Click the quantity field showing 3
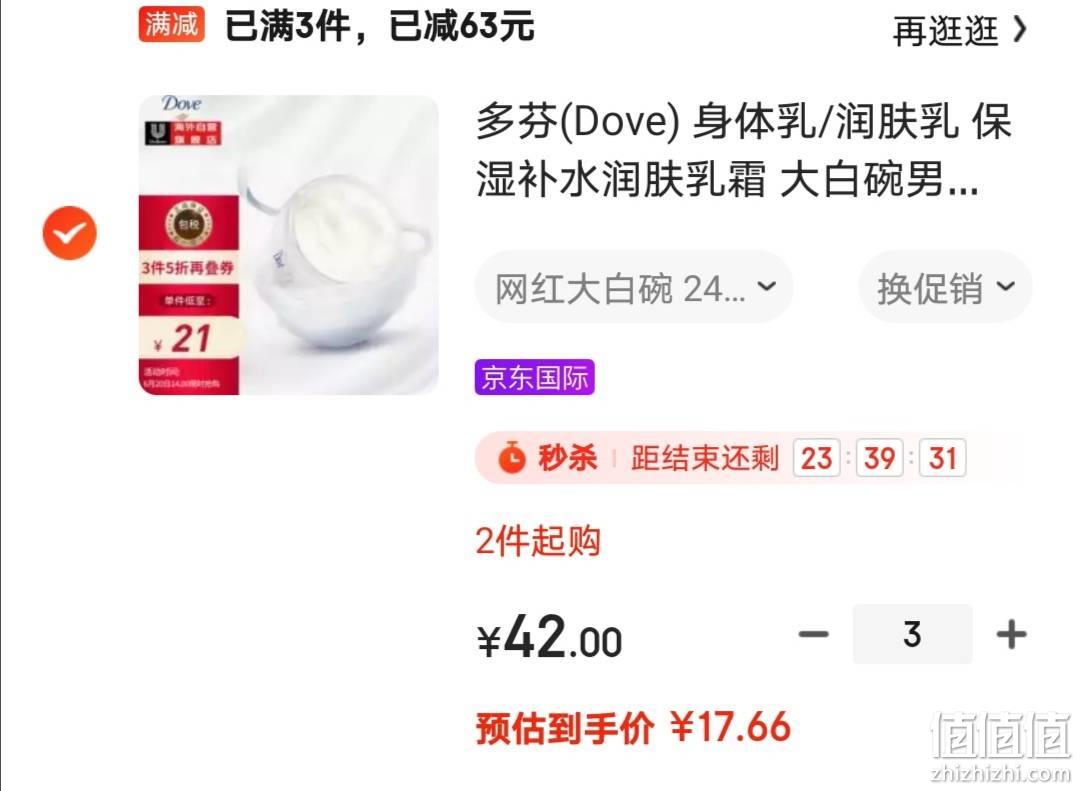Image resolution: width=1080 pixels, height=791 pixels. [x=912, y=634]
